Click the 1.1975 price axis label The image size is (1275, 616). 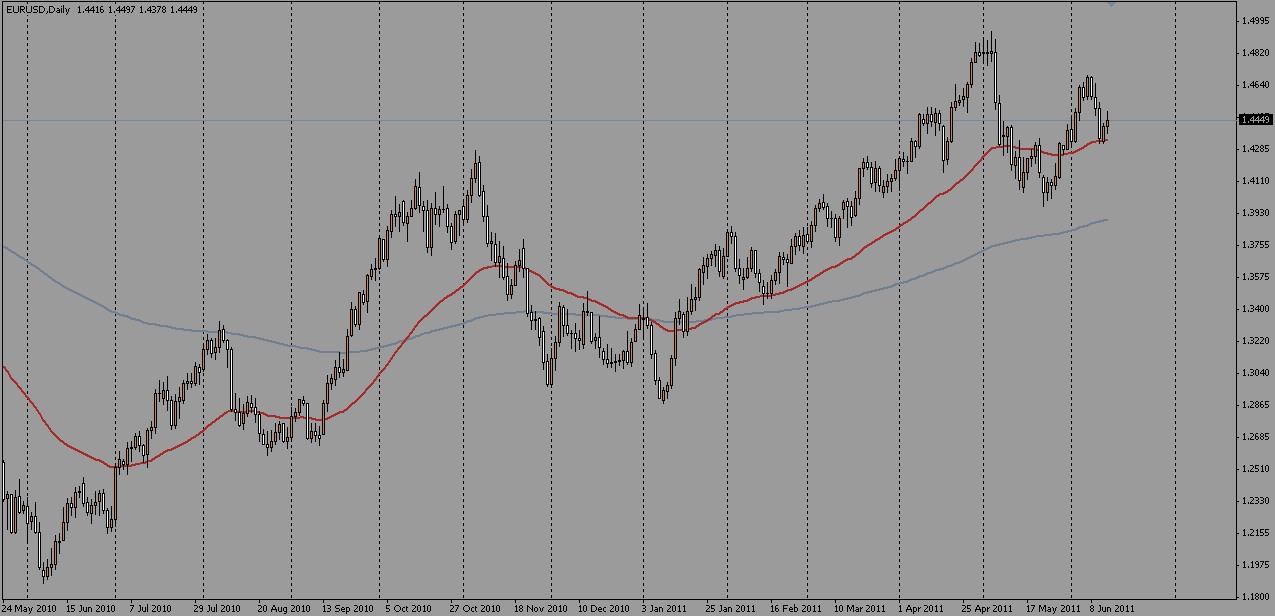[x=1256, y=565]
